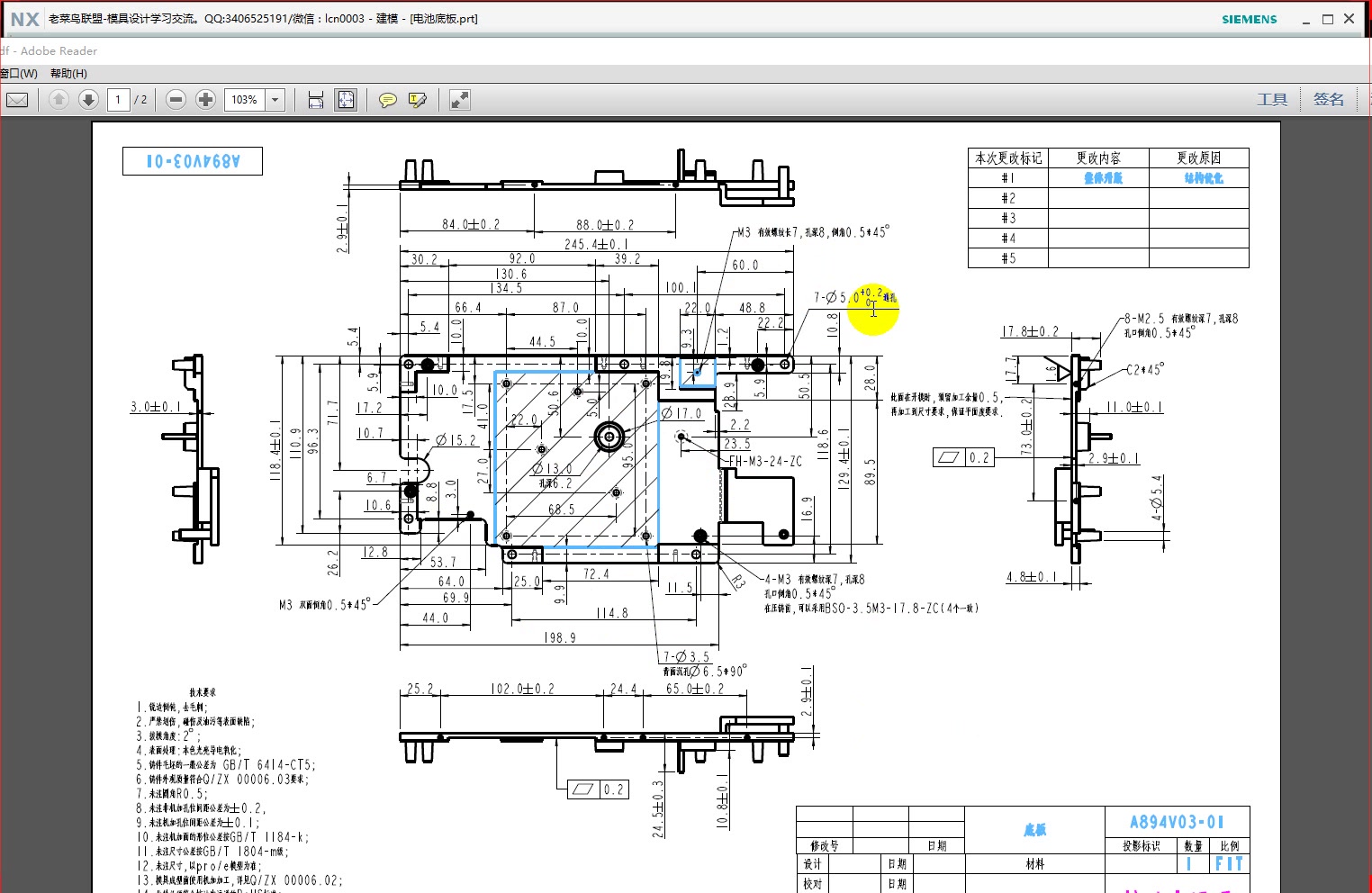
Task: Click the 129.4±0.1 dimension
Action: (x=844, y=458)
